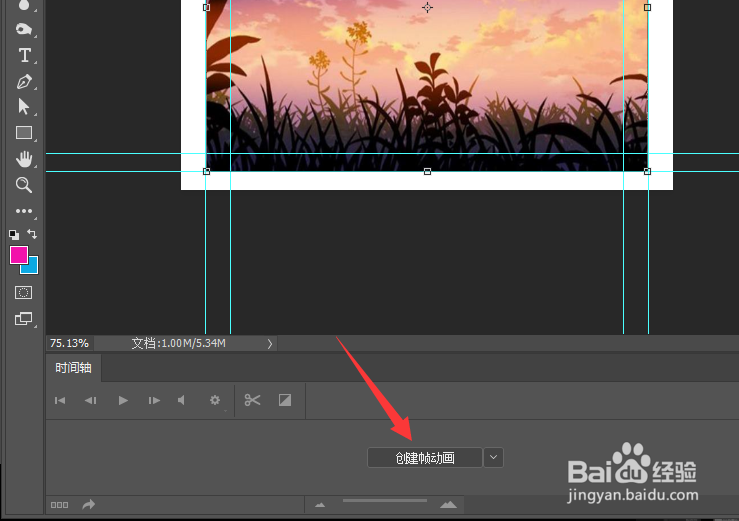Open the magenta foreground color picker
Viewport: 739px width, 521px height.
coord(19,255)
